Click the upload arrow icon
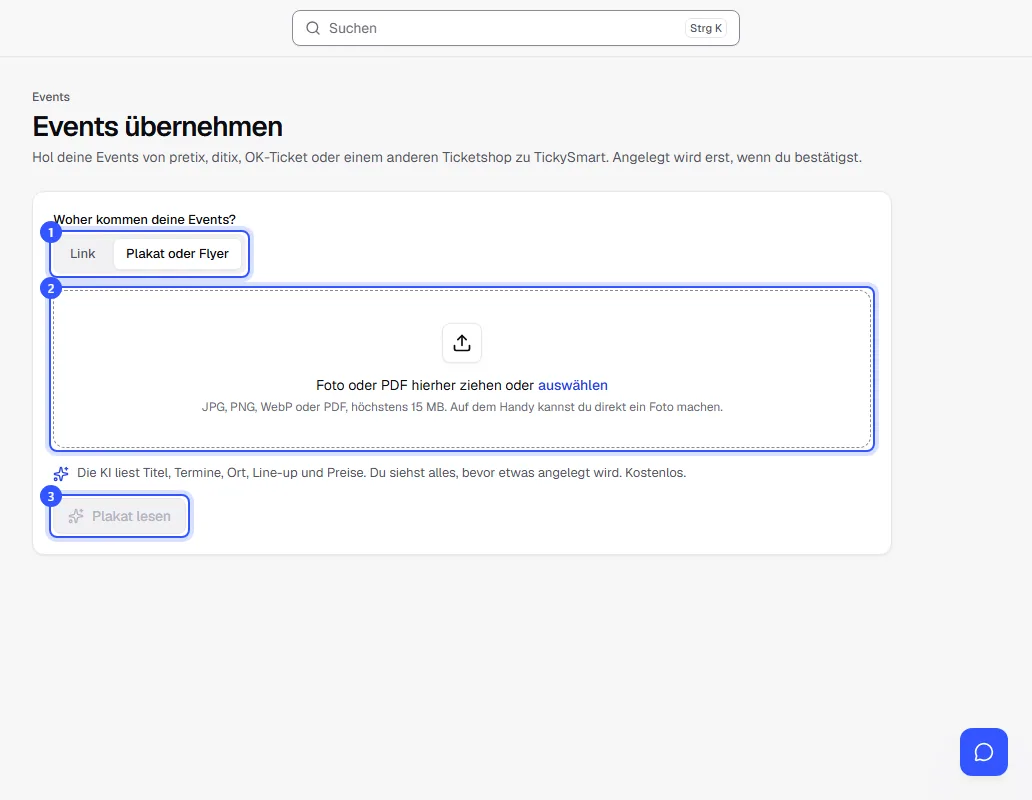1032x800 pixels. coord(462,343)
